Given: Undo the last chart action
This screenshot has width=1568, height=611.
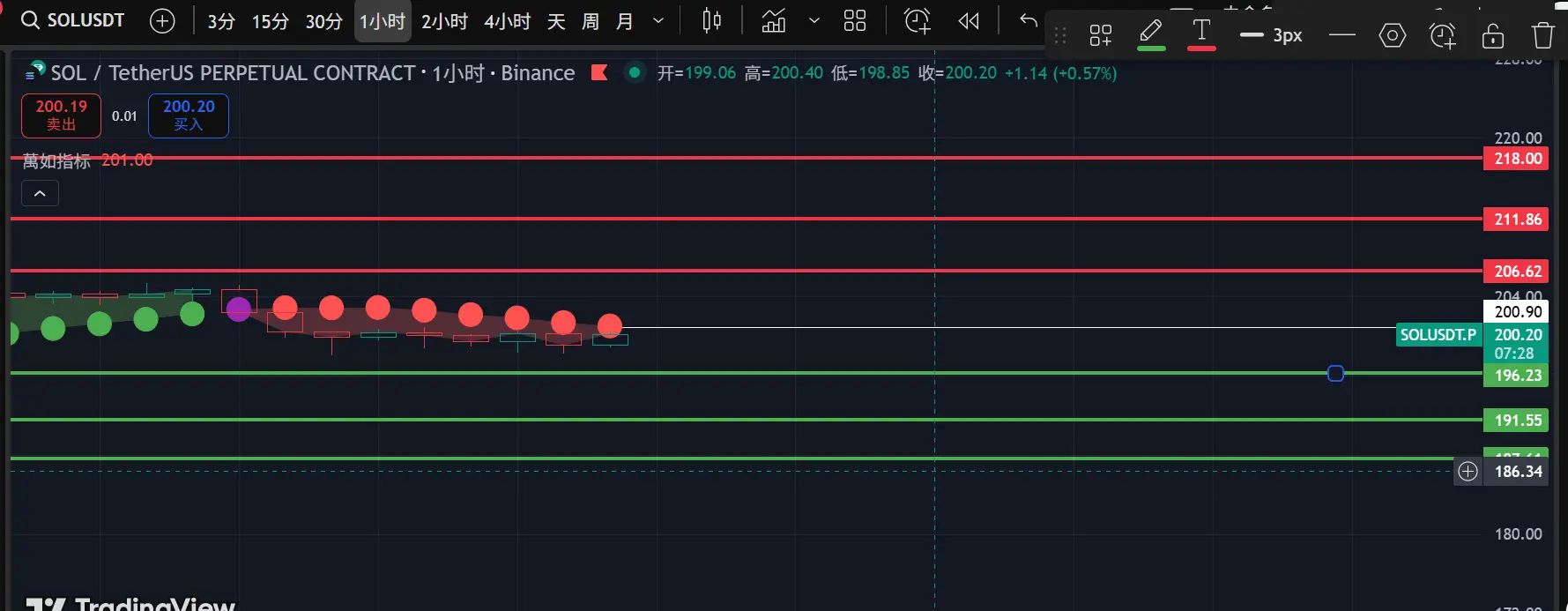Looking at the screenshot, I should click(1028, 20).
